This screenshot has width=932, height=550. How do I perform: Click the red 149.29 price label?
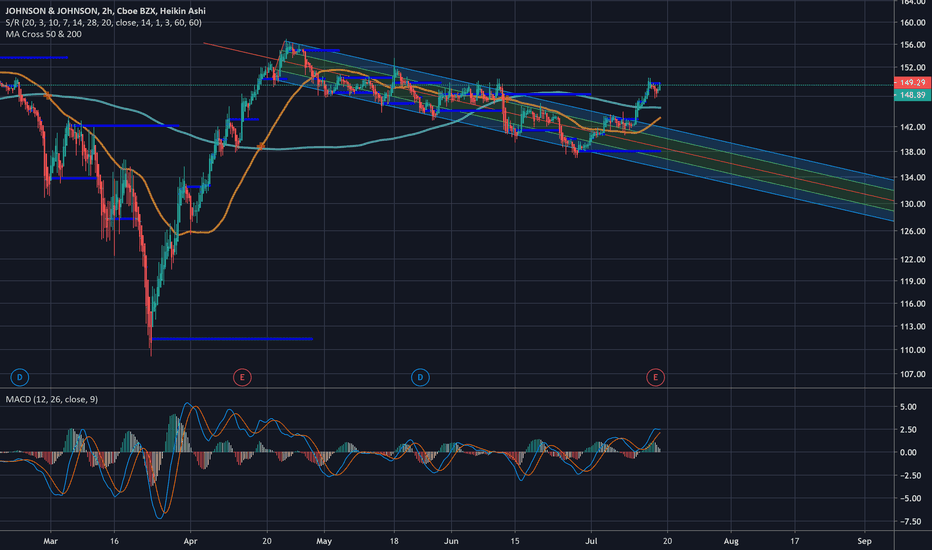coord(912,83)
